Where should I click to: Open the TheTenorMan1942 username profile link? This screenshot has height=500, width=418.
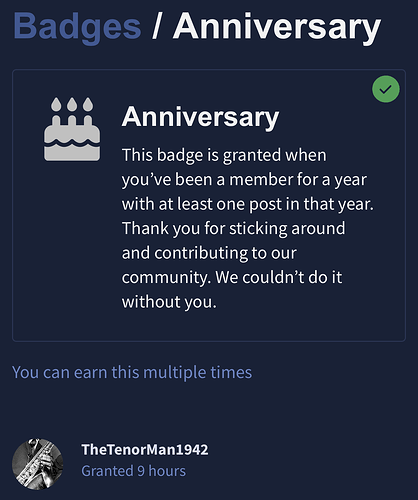click(145, 449)
